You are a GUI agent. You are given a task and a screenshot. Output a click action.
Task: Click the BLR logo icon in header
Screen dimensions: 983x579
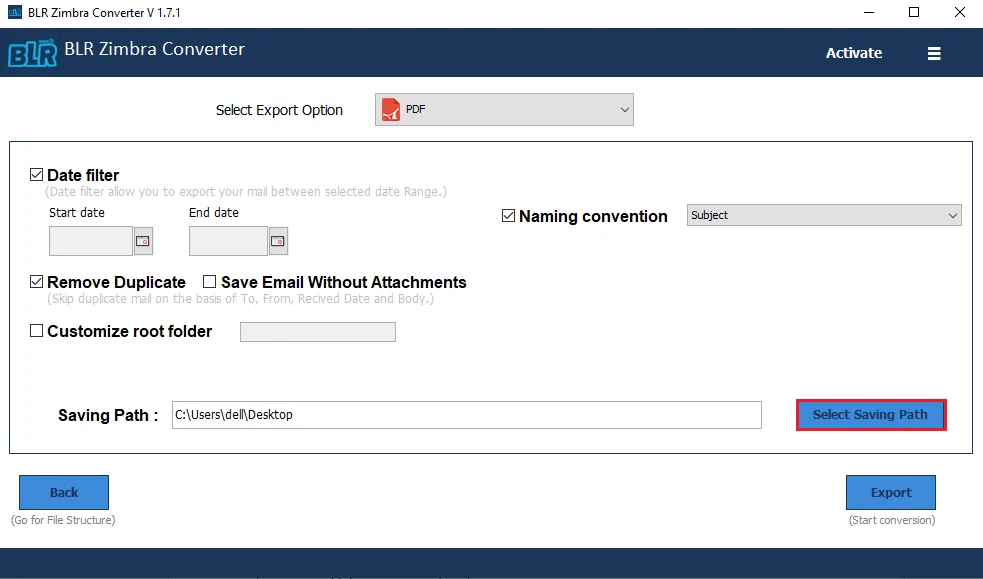click(x=31, y=53)
